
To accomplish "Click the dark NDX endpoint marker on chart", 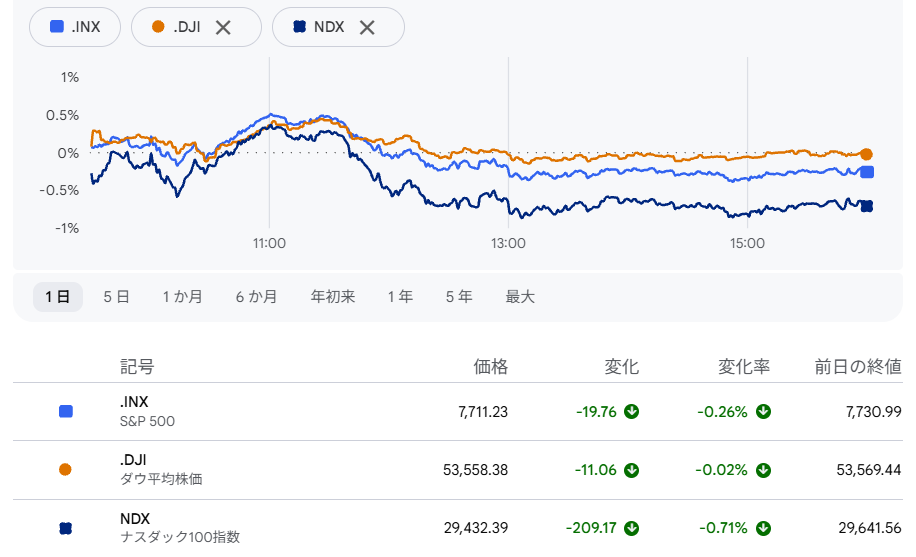I will (x=867, y=206).
